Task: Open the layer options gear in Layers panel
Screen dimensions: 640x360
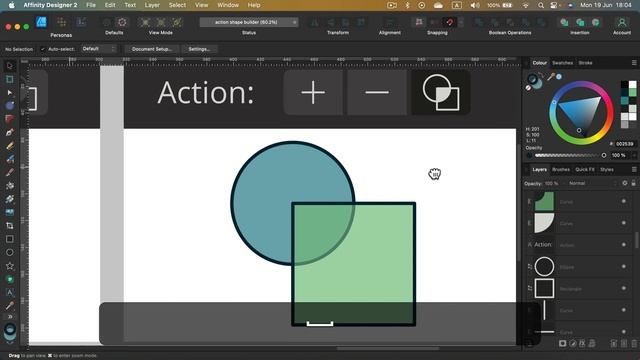Action: point(624,183)
